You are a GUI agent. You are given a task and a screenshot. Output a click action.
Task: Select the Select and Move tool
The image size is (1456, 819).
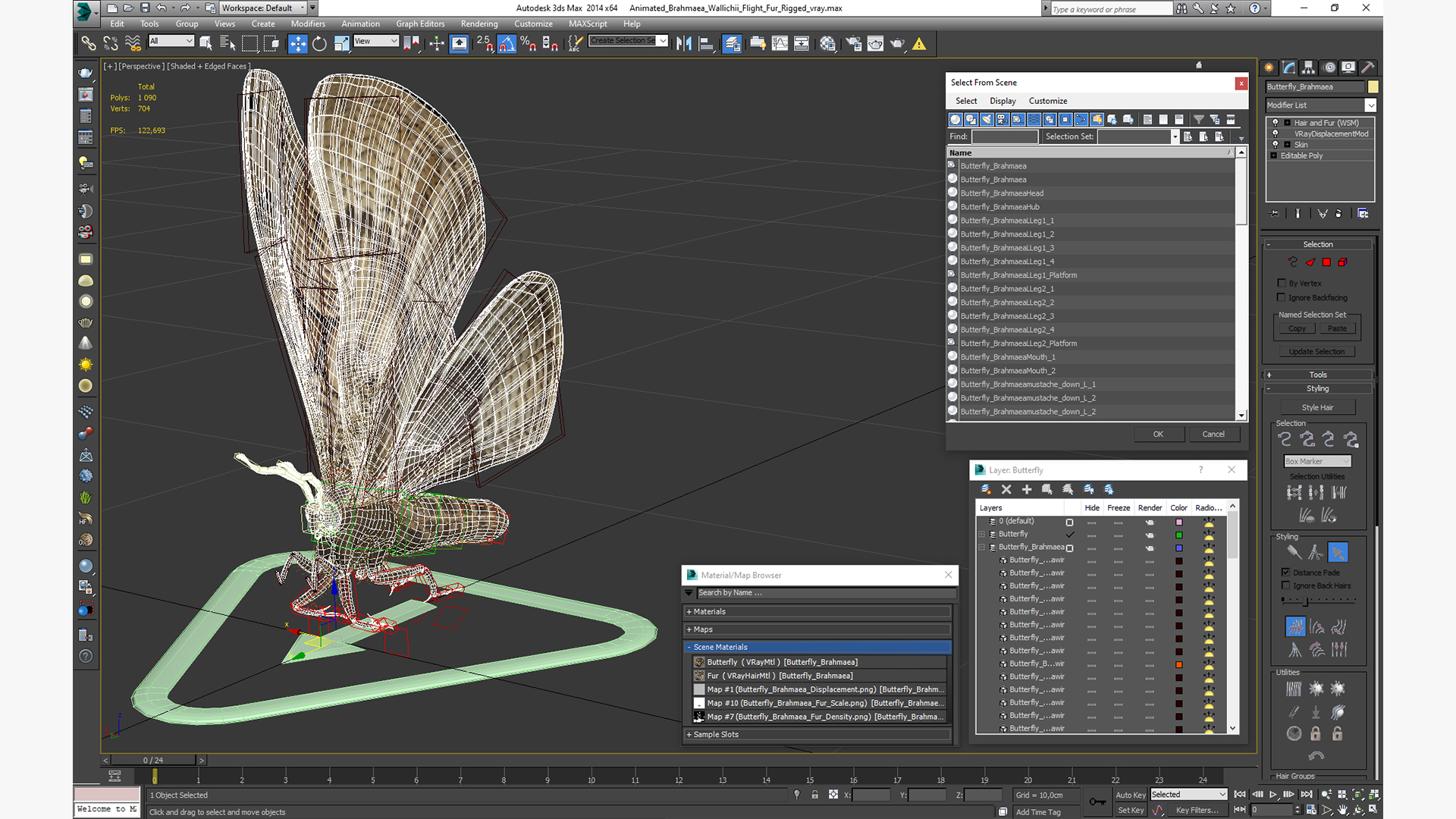point(298,44)
